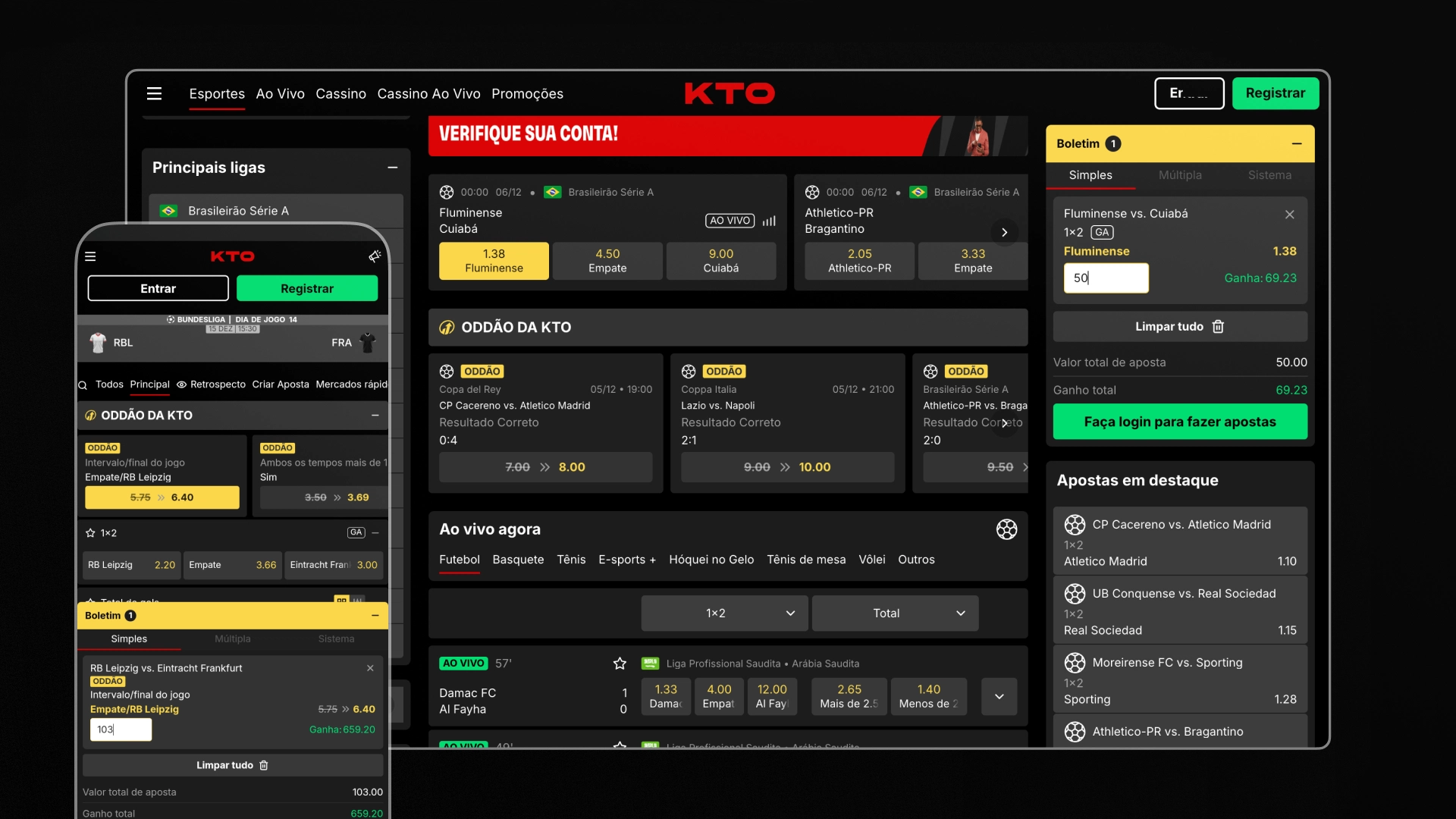Open the desktop hamburger menu
This screenshot has height=819, width=1456.
154,93
